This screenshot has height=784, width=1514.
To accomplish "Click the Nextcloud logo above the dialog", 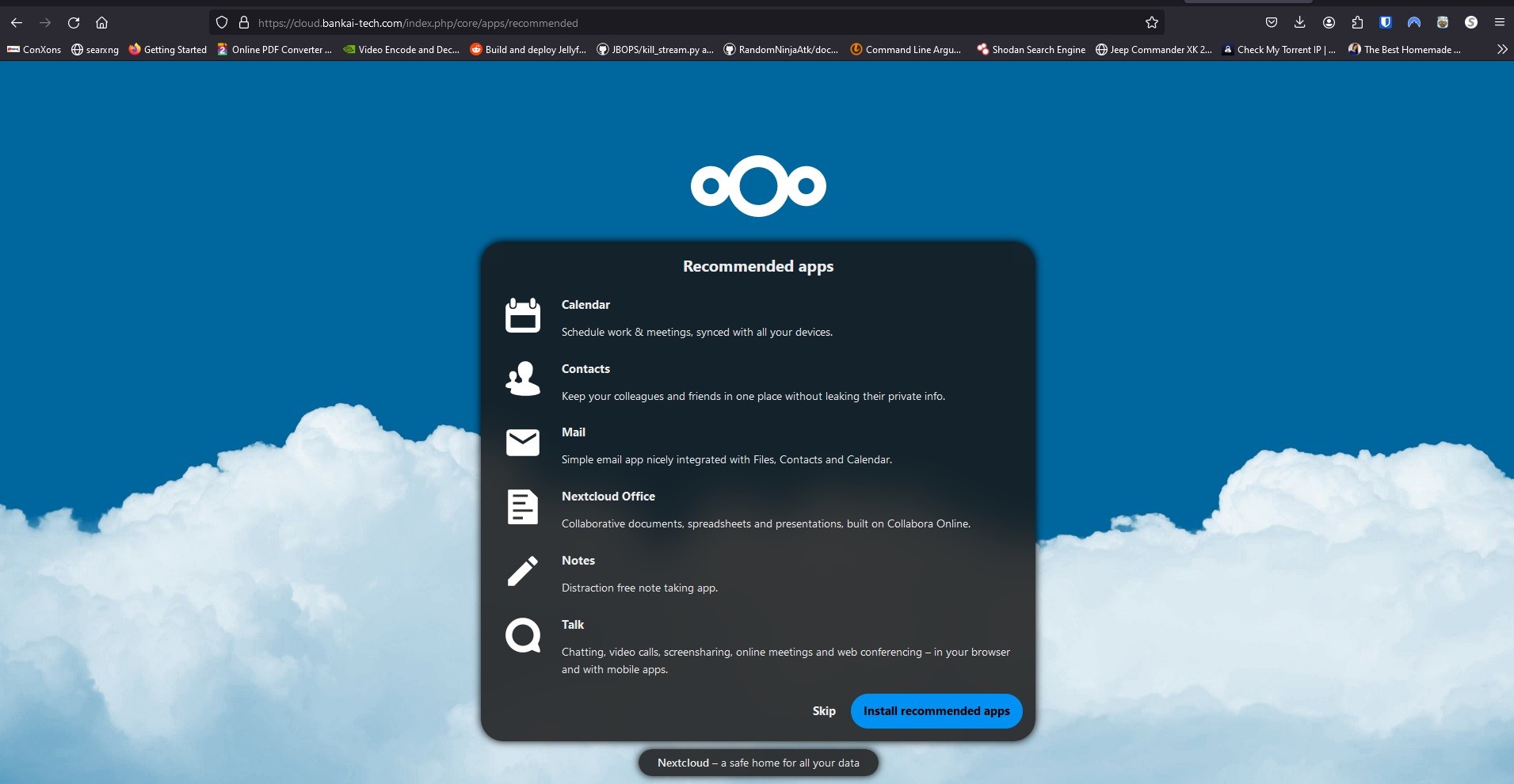I will [x=757, y=186].
